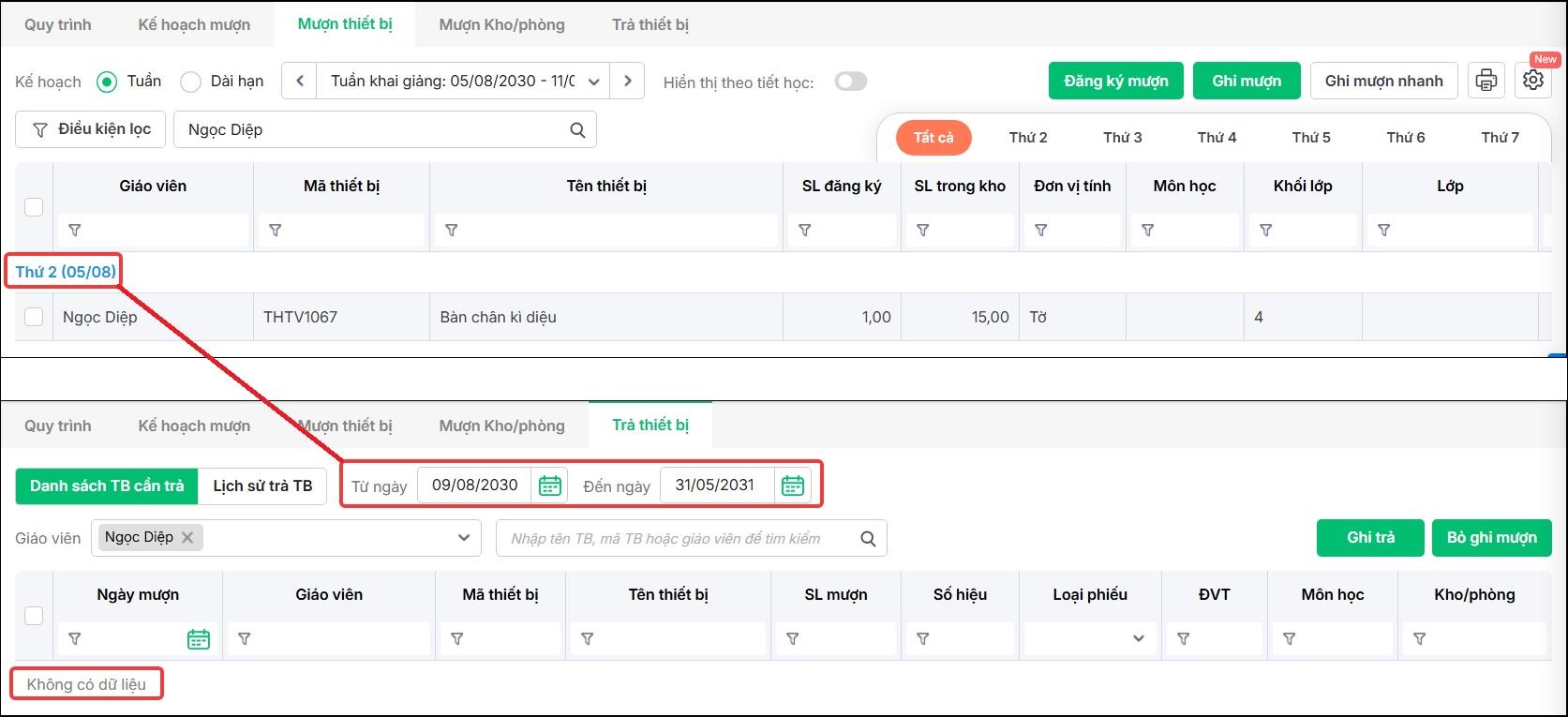
Task: Click the THTV1067 cell
Action: point(341,317)
